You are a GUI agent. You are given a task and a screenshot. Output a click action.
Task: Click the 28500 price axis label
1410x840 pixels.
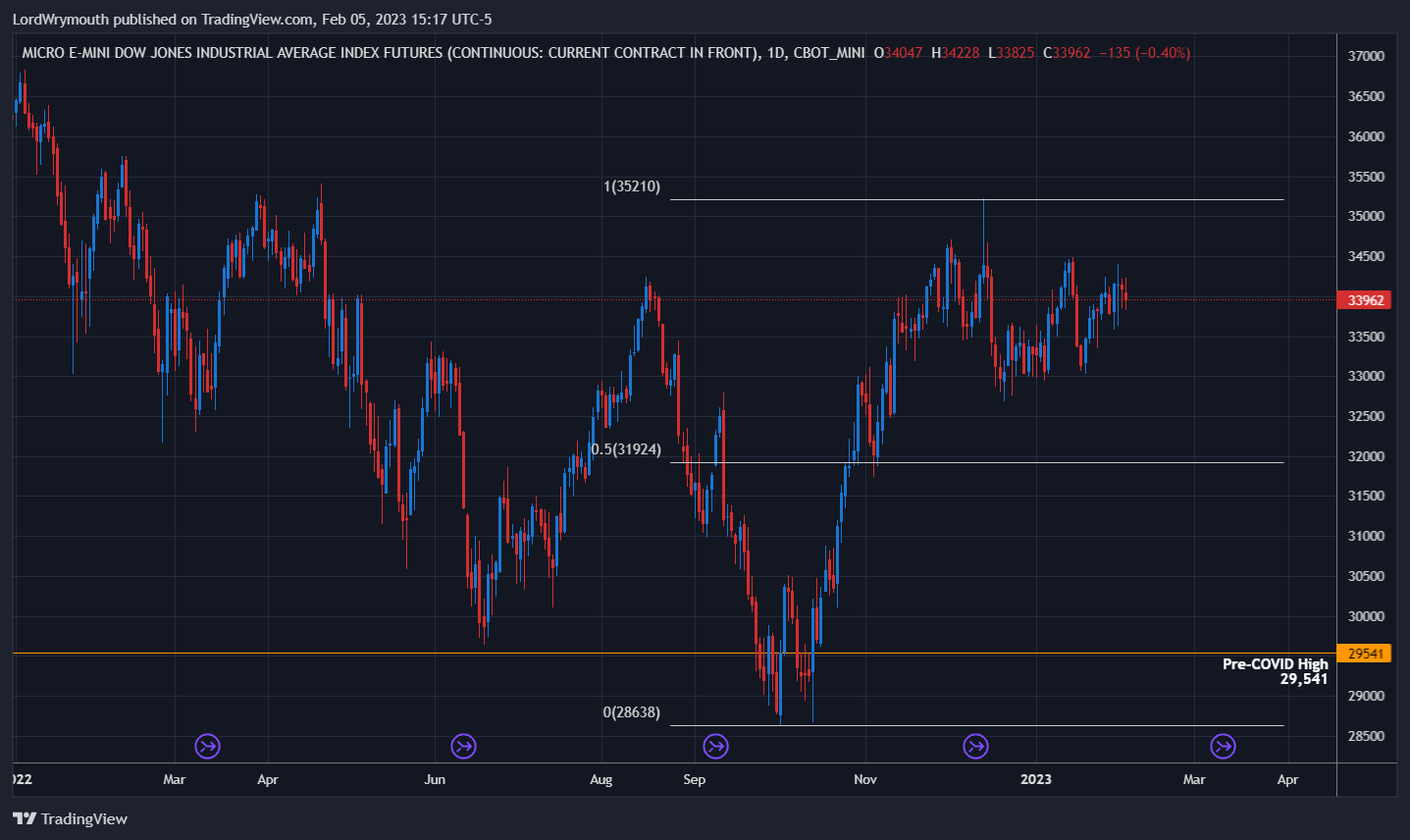click(1366, 737)
